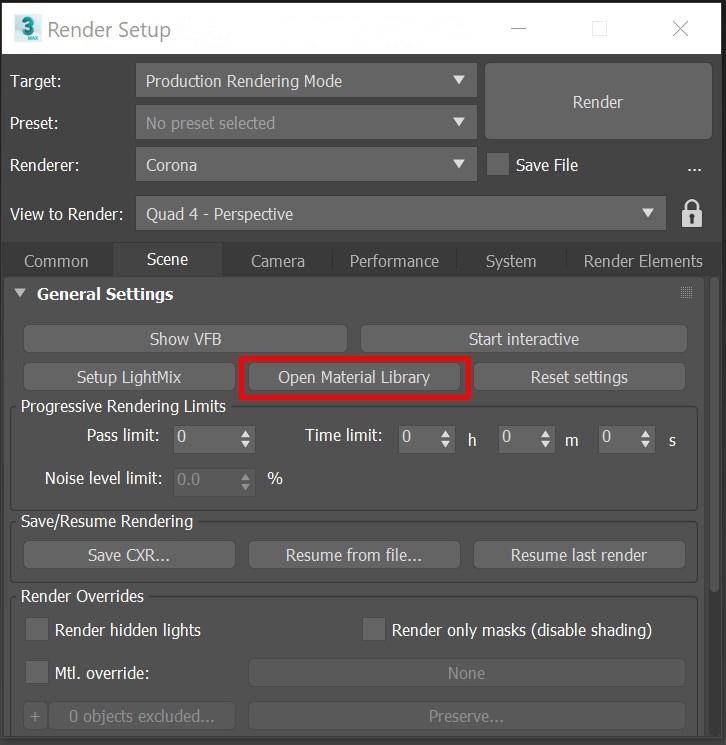
Task: Open Material Library button
Action: click(354, 377)
